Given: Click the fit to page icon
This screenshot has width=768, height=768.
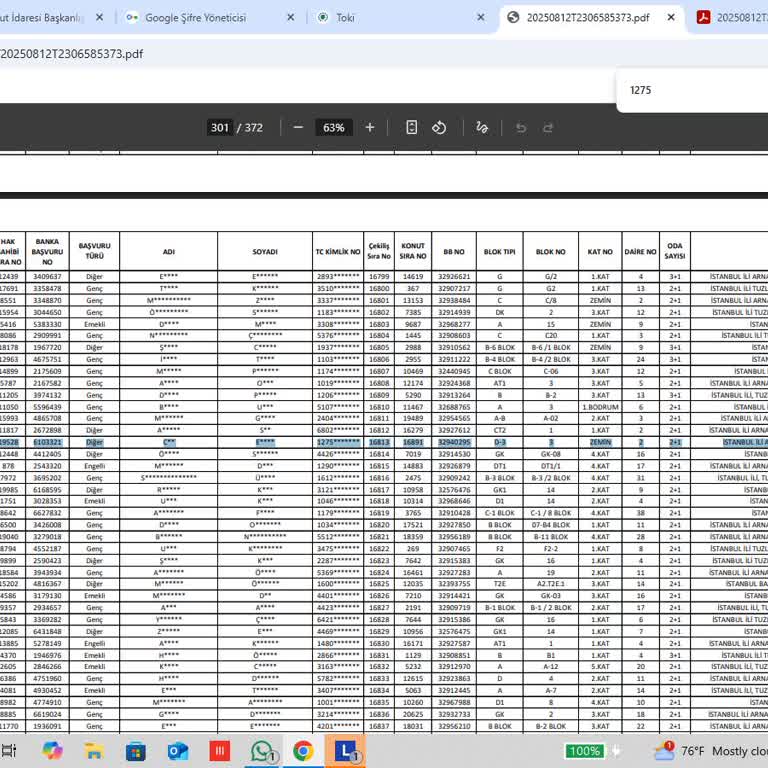Looking at the screenshot, I should (411, 128).
